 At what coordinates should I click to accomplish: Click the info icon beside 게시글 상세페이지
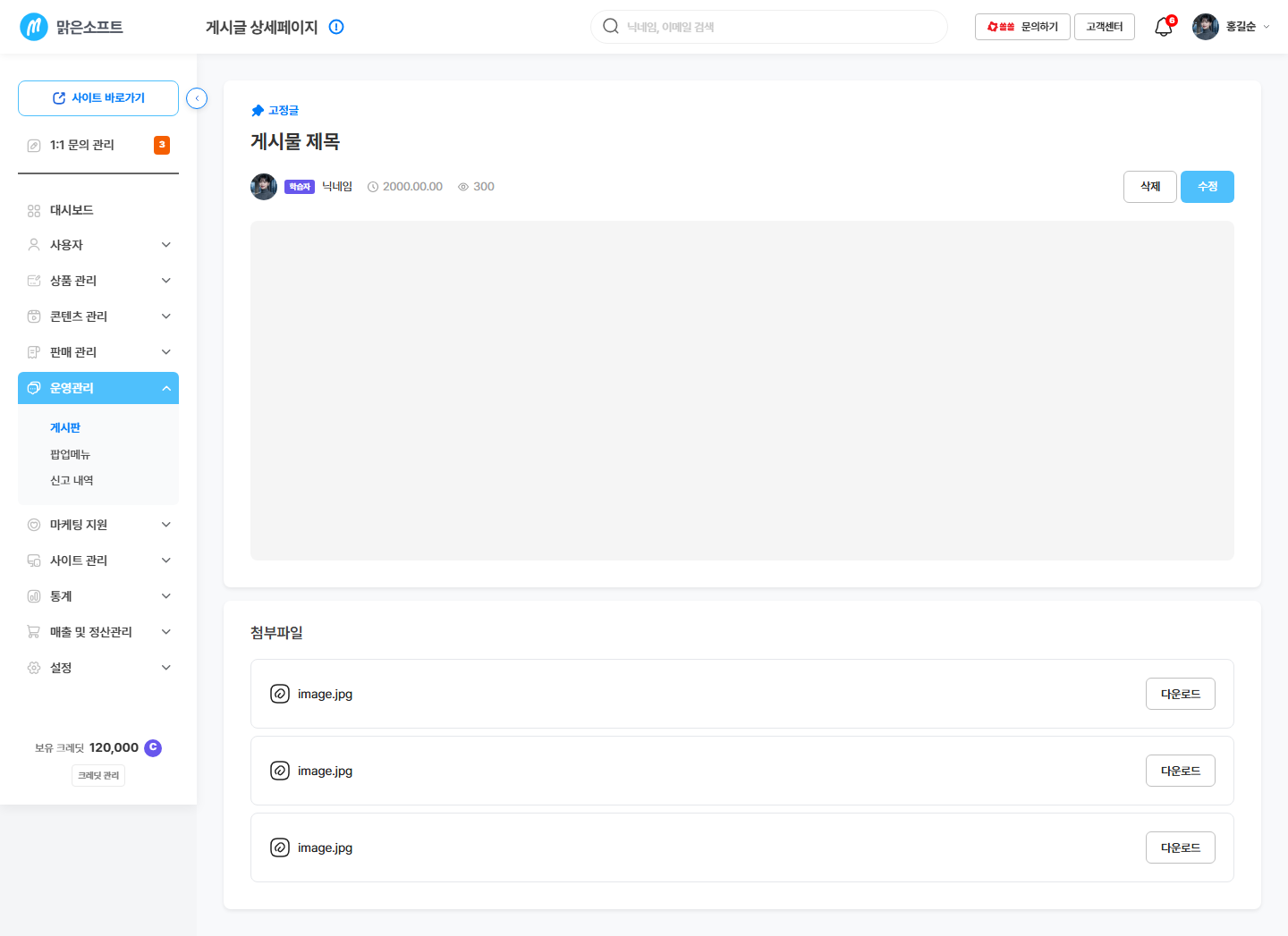click(336, 27)
